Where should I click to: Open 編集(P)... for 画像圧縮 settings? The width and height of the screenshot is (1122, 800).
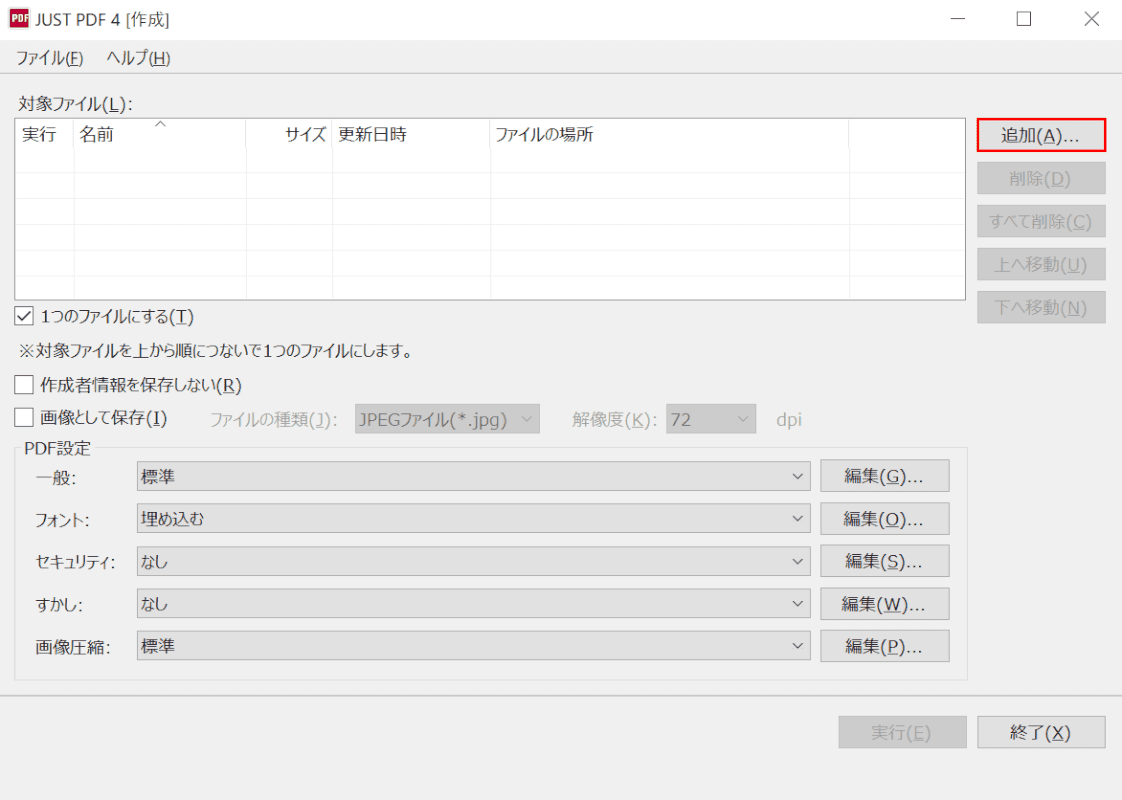point(884,646)
